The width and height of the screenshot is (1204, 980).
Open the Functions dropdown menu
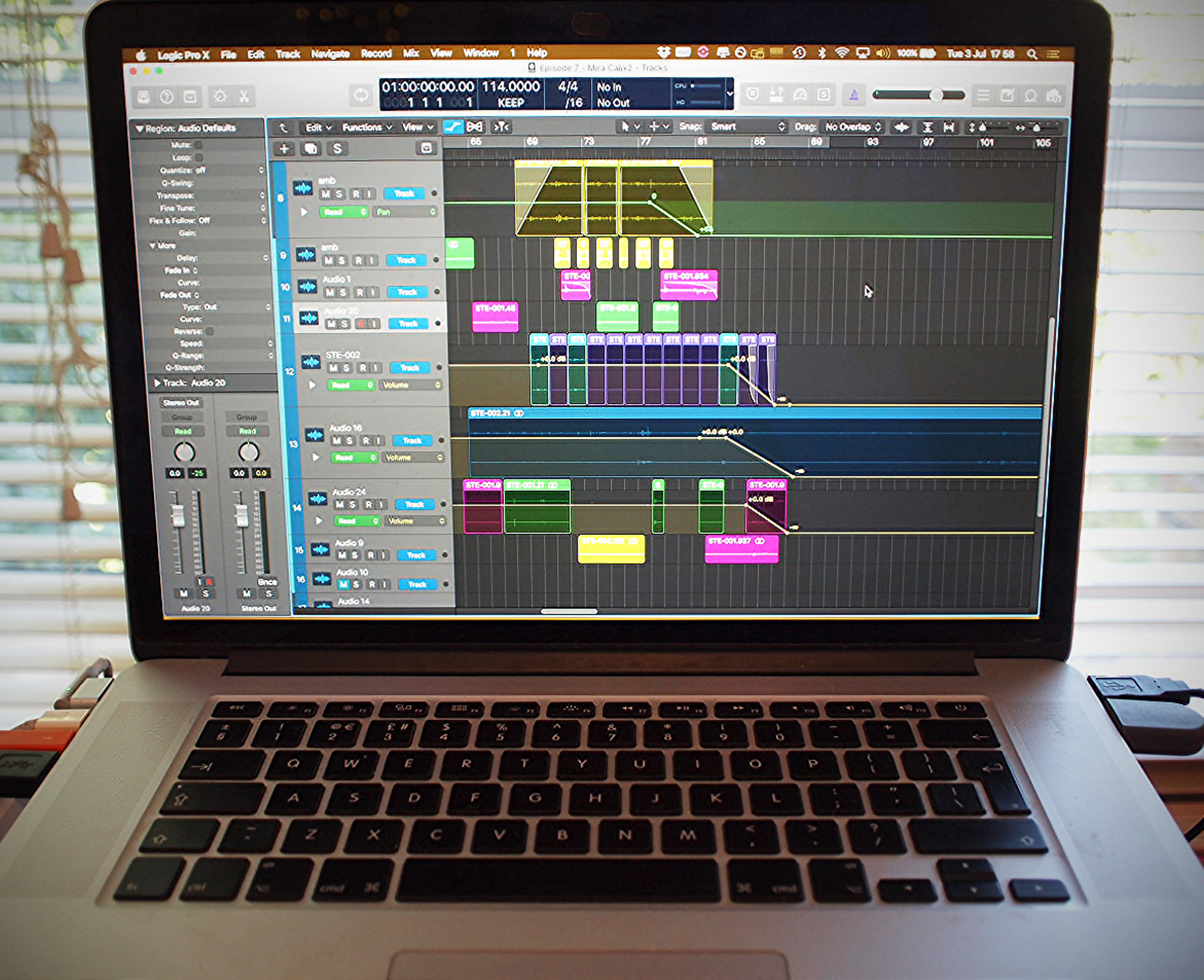coord(367,128)
